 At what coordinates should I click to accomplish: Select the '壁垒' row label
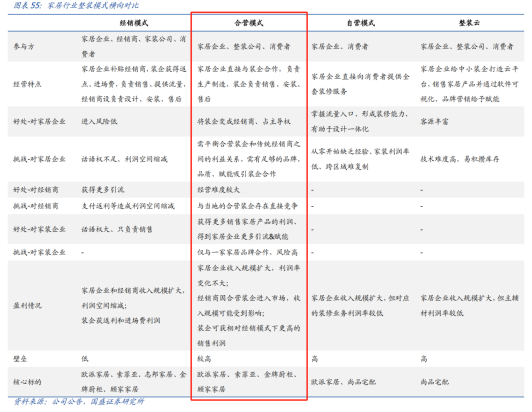20,359
